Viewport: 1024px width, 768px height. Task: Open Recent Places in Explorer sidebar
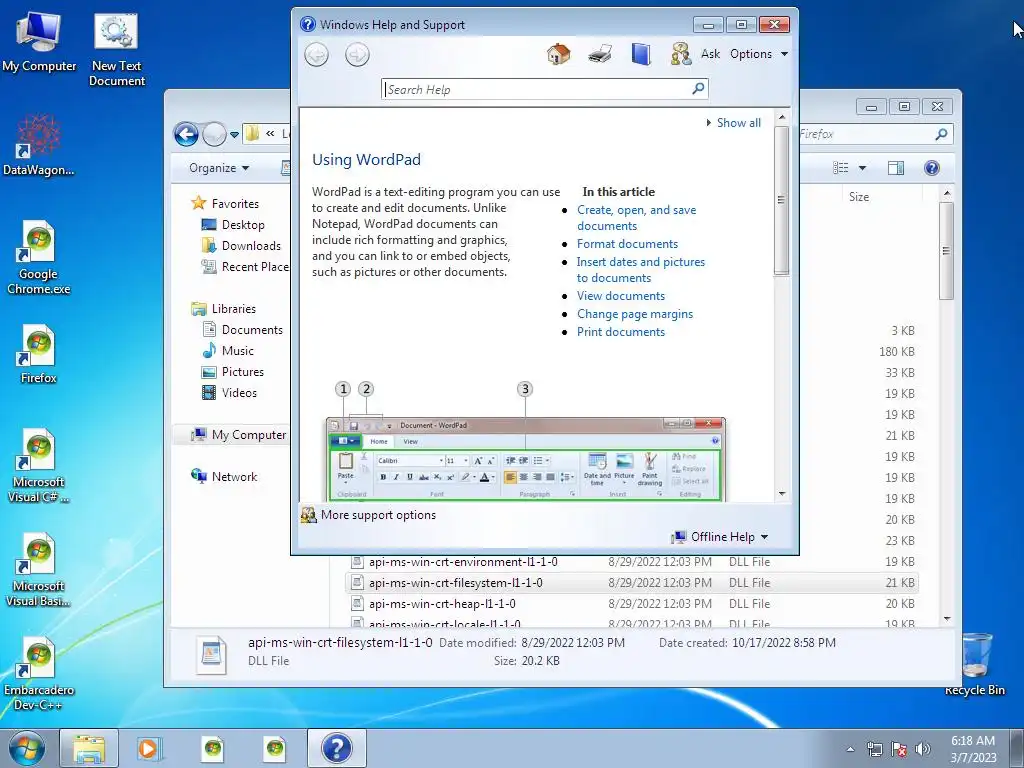[245, 266]
